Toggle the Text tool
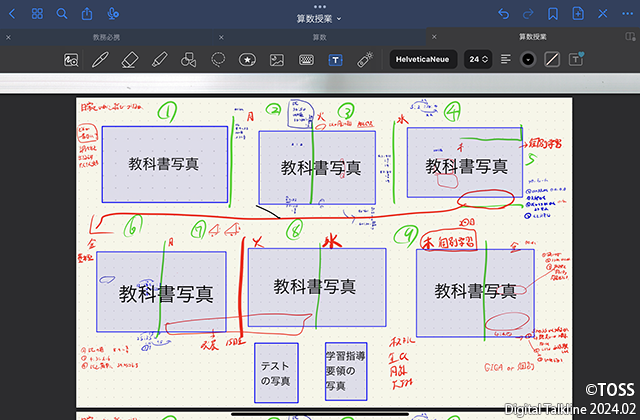Screen dimensions: 640x420 pyautogui.click(x=336, y=60)
